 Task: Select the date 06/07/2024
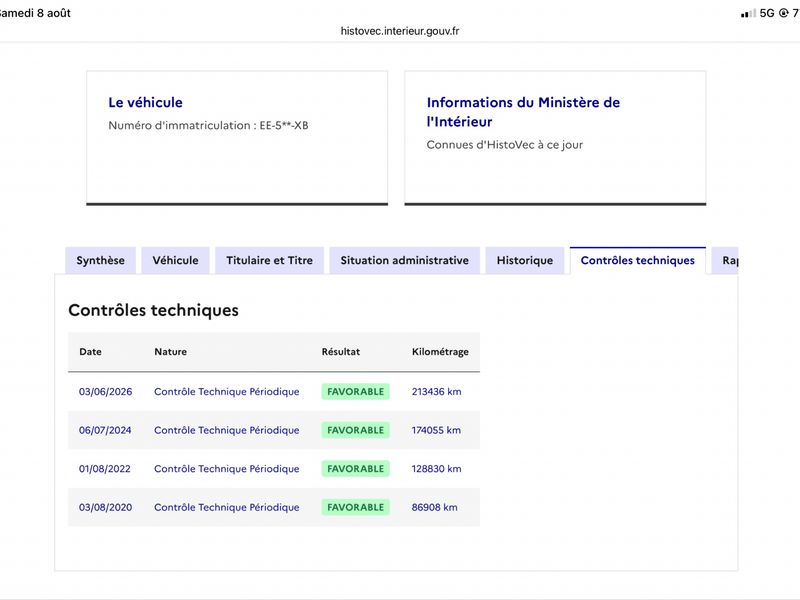105,430
